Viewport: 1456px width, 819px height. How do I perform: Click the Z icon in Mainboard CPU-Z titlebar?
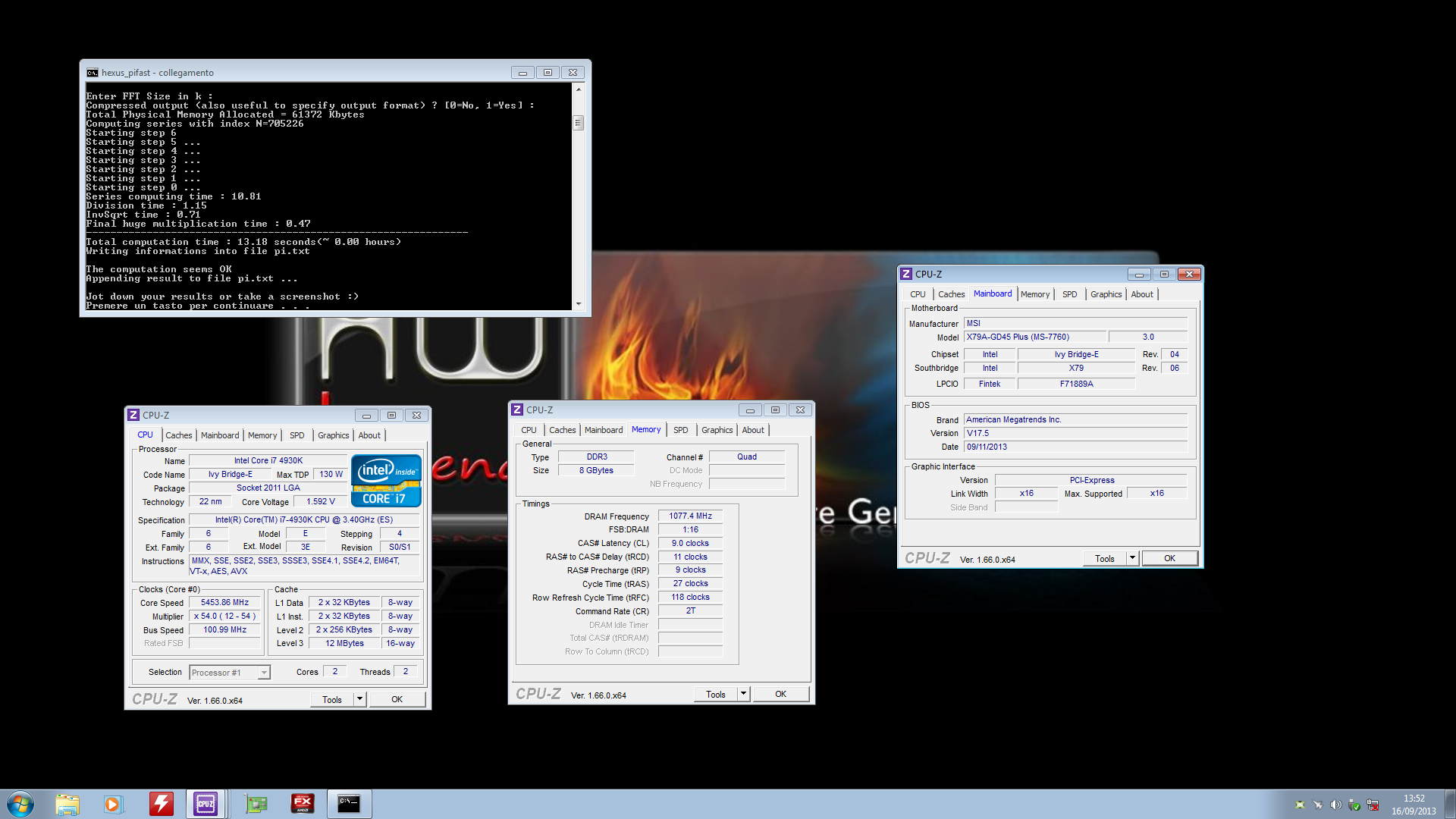[x=906, y=274]
